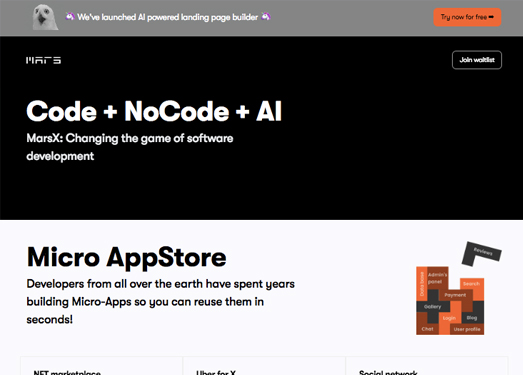Screen dimensions: 523x375
Task: Open the "NFT marketplace" card
Action: tap(101, 366)
